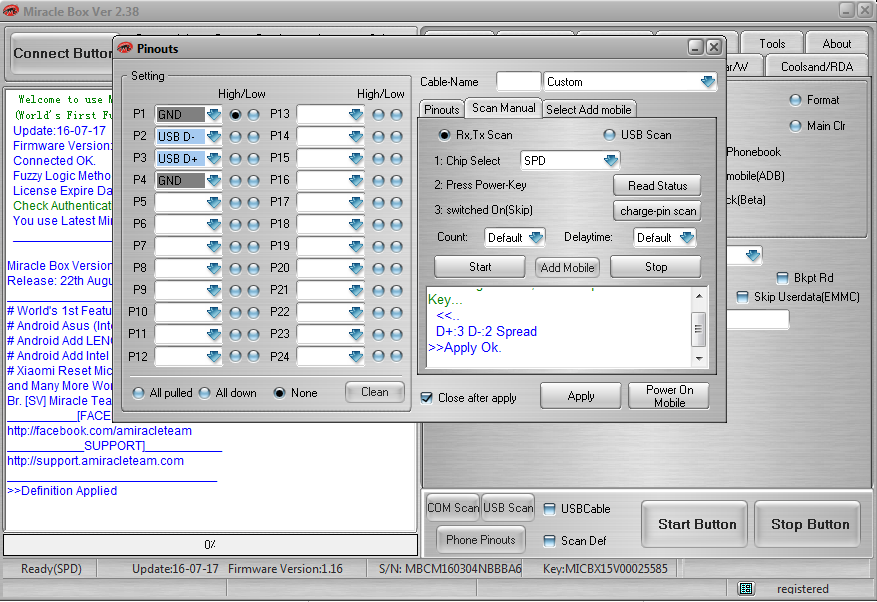
Task: Close the Pinouts dialog window
Action: [714, 47]
